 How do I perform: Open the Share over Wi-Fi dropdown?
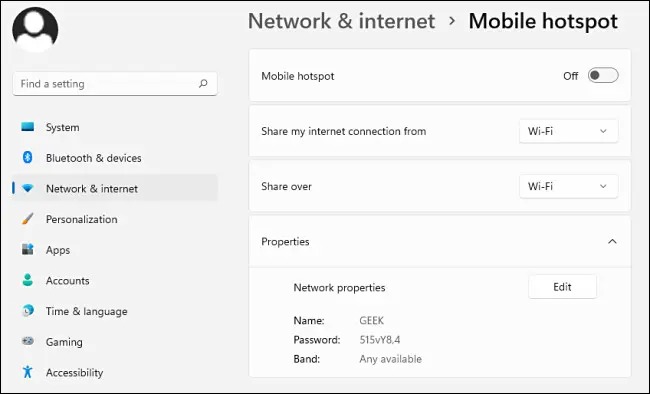click(x=568, y=186)
